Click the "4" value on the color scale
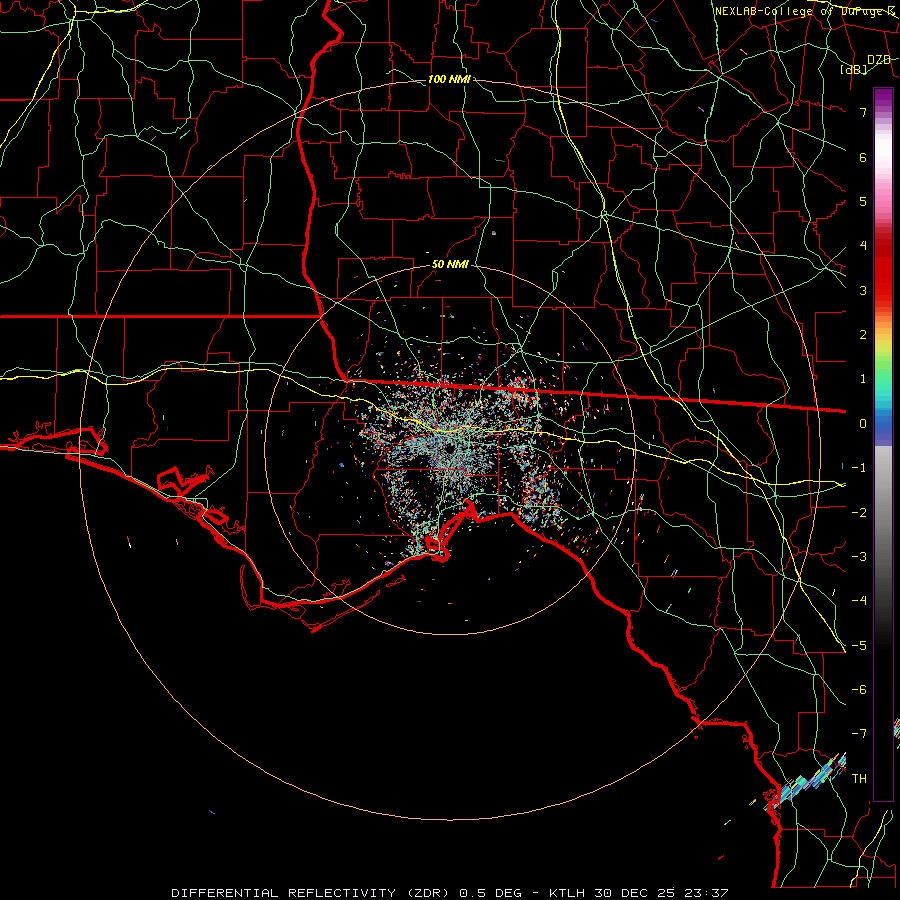900x900 pixels. [863, 246]
